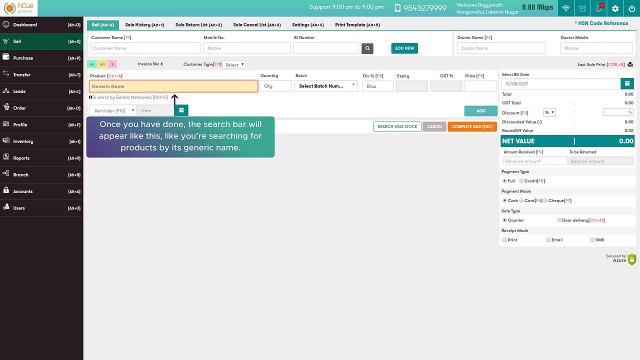
Task: Open the Print Template tab
Action: point(358,25)
